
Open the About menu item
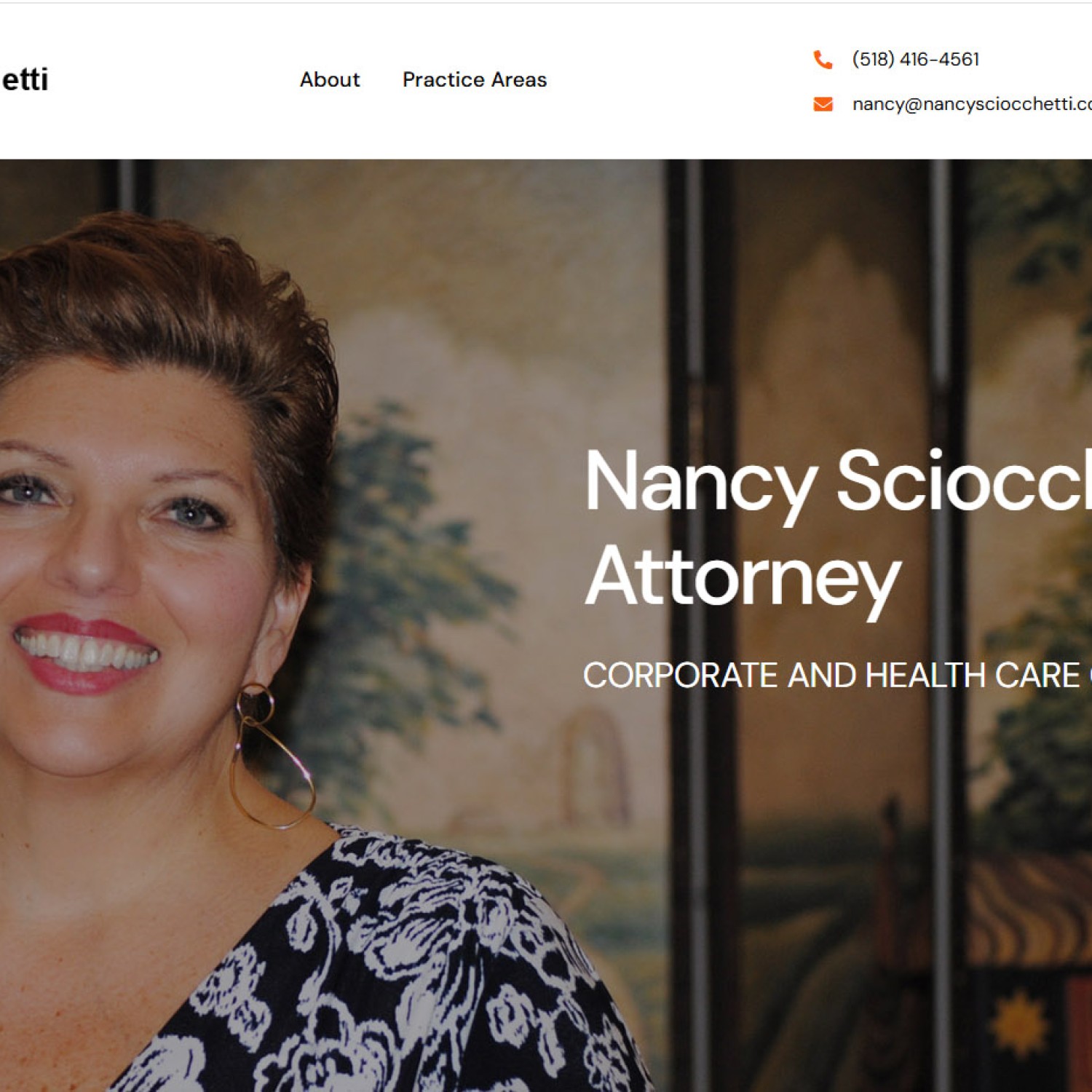coord(330,79)
